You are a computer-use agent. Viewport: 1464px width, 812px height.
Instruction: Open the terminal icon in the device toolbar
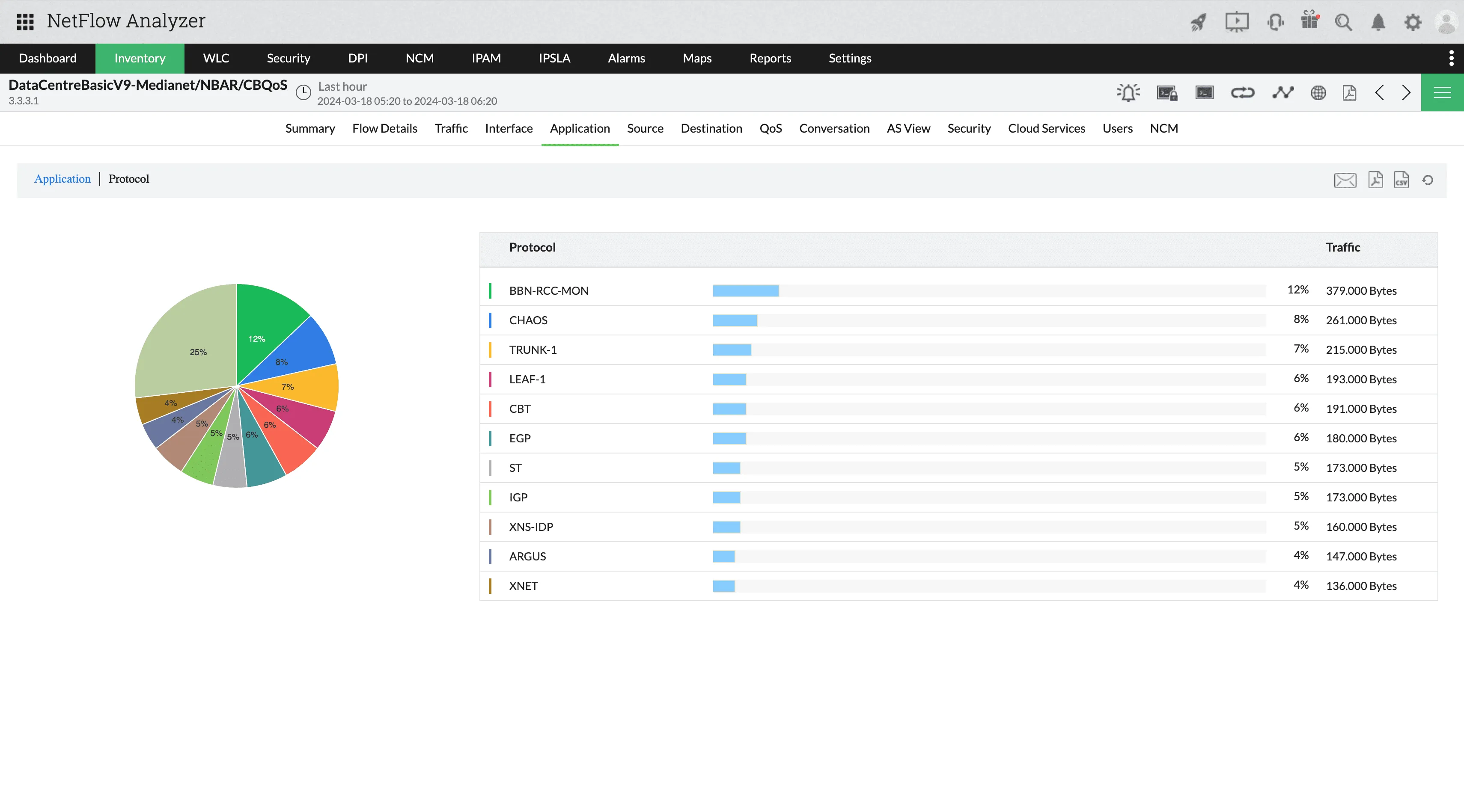(x=1204, y=92)
